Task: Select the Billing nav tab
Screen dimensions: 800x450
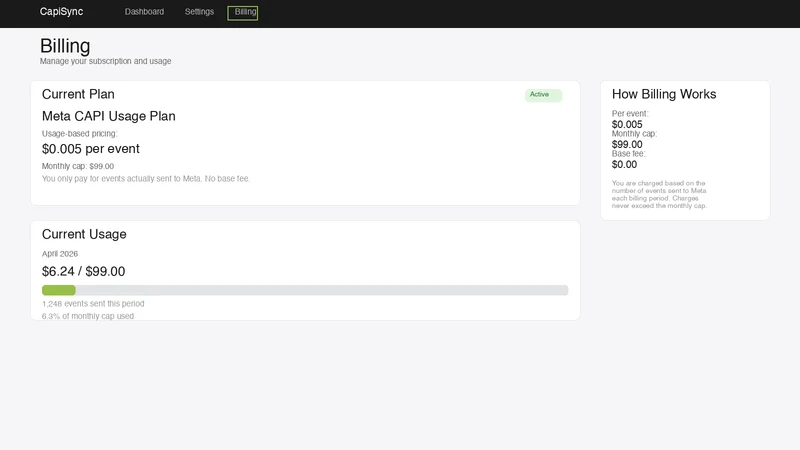Action: pyautogui.click(x=243, y=13)
